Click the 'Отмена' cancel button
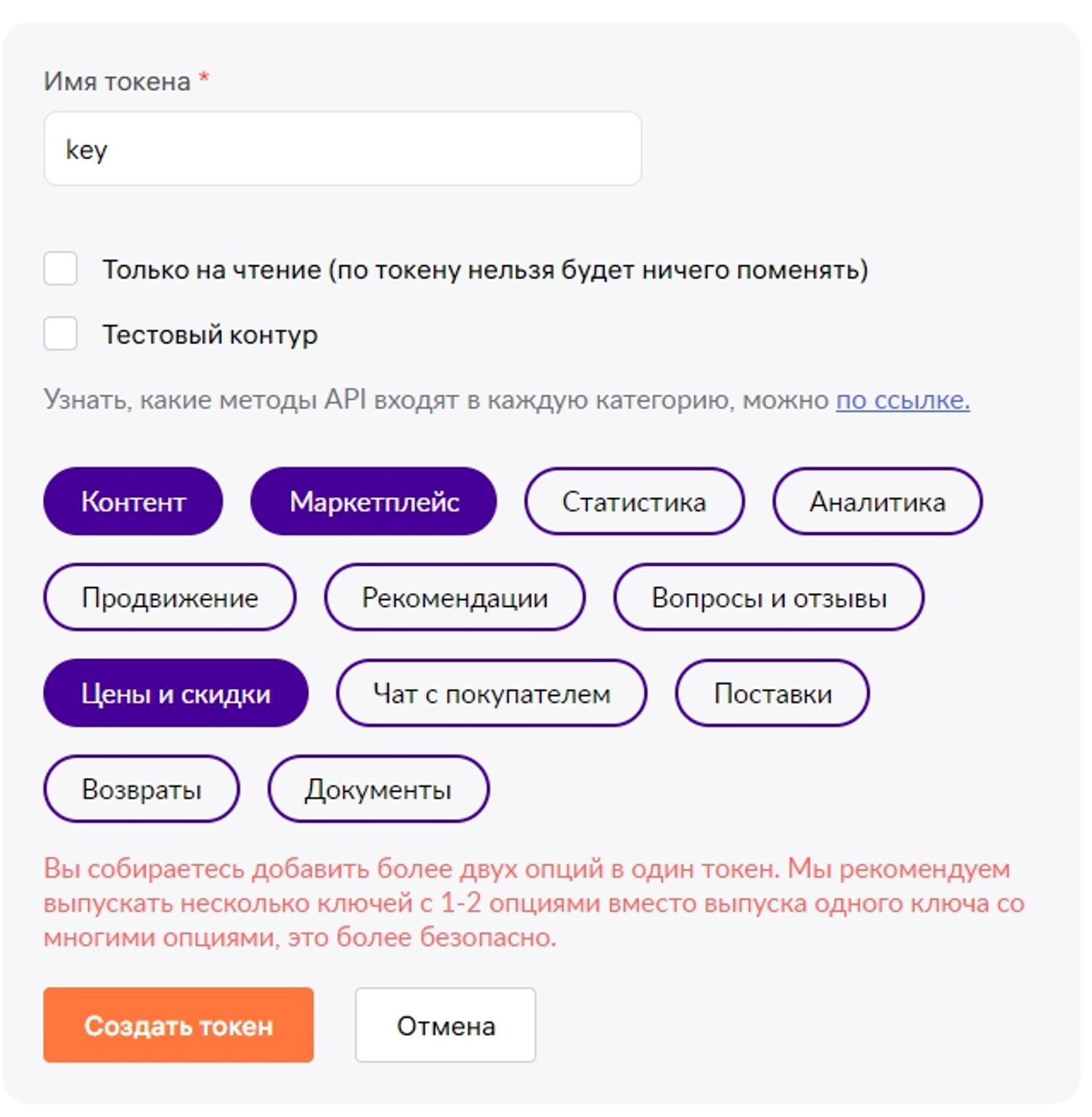Image resolution: width=1092 pixels, height=1117 pixels. pyautogui.click(x=445, y=1025)
